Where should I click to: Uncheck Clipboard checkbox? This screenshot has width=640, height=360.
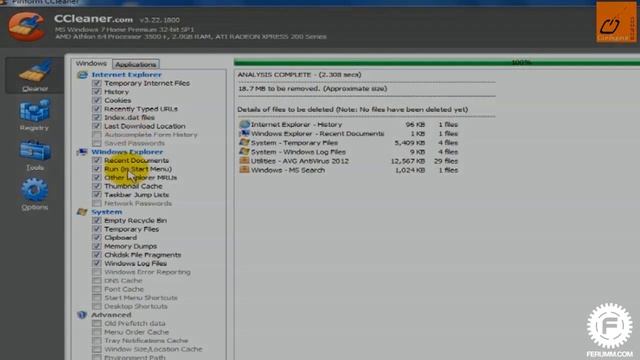click(x=97, y=238)
